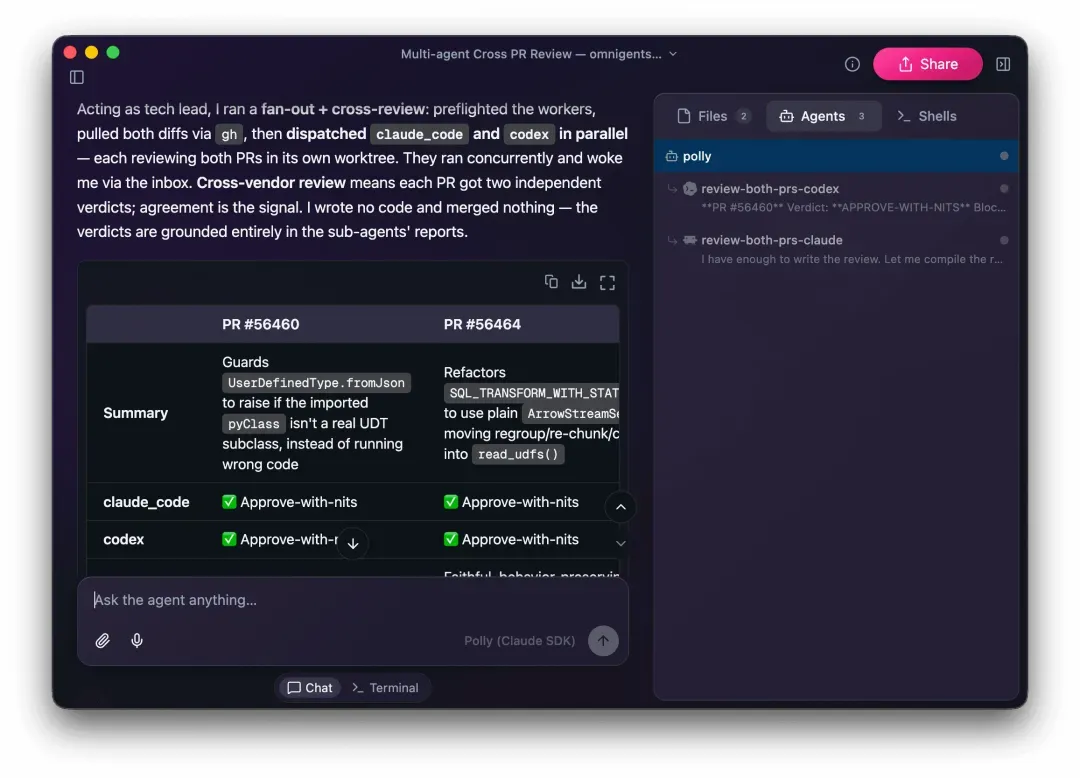This screenshot has height=778, width=1080.
Task: Click claude_code's Approve-with-nits for PR #56464
Action: point(511,503)
